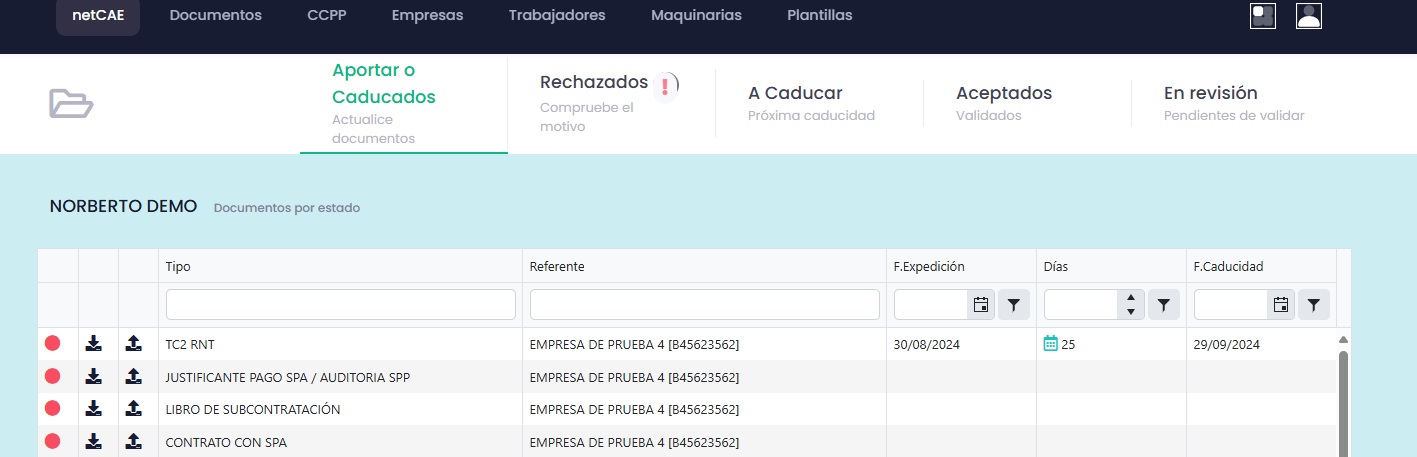Download the CONTRATO CON SPA document
Screen dimensions: 1417x457
93,441
